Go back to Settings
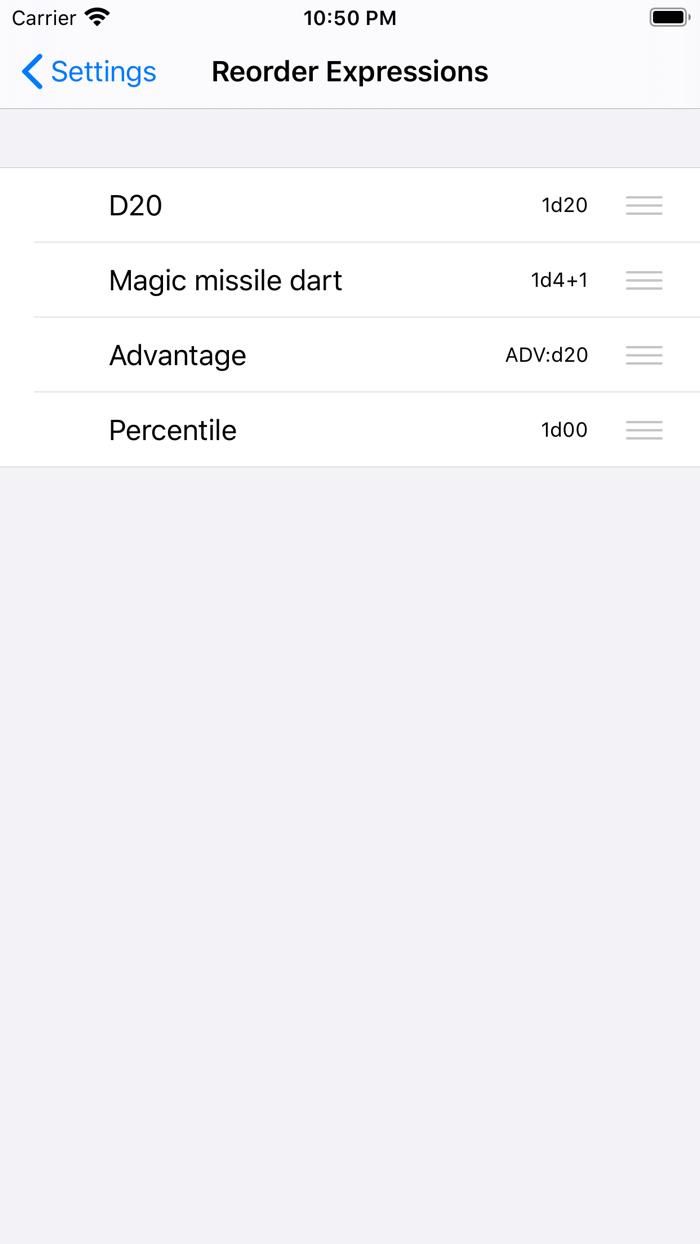700x1244 pixels. point(88,71)
